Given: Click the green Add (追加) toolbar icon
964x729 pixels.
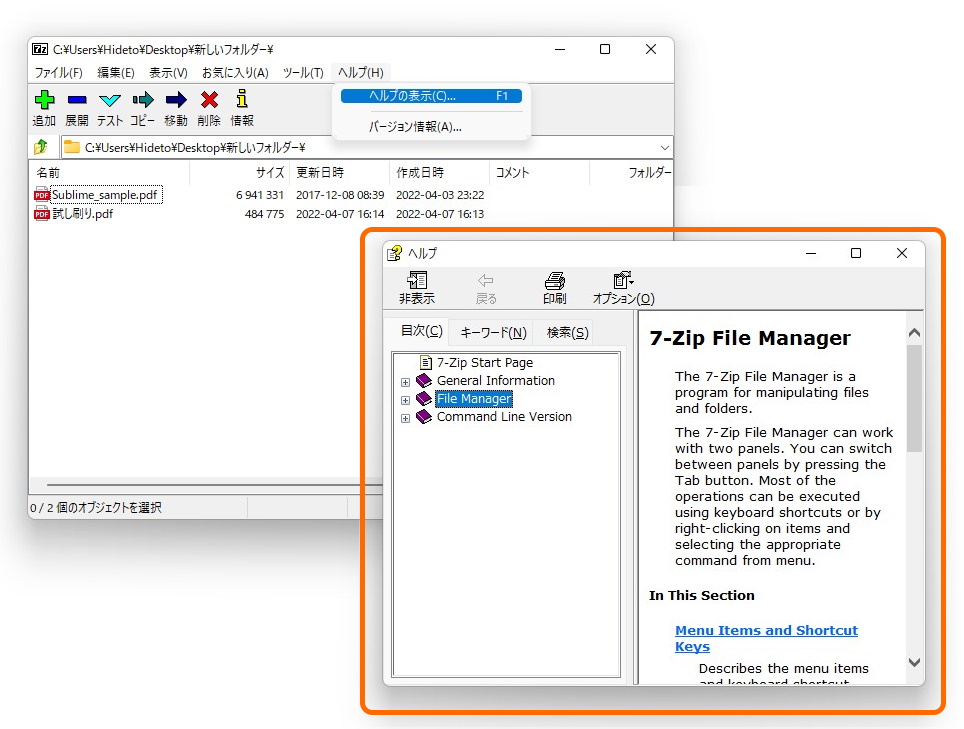Looking at the screenshot, I should coord(44,100).
